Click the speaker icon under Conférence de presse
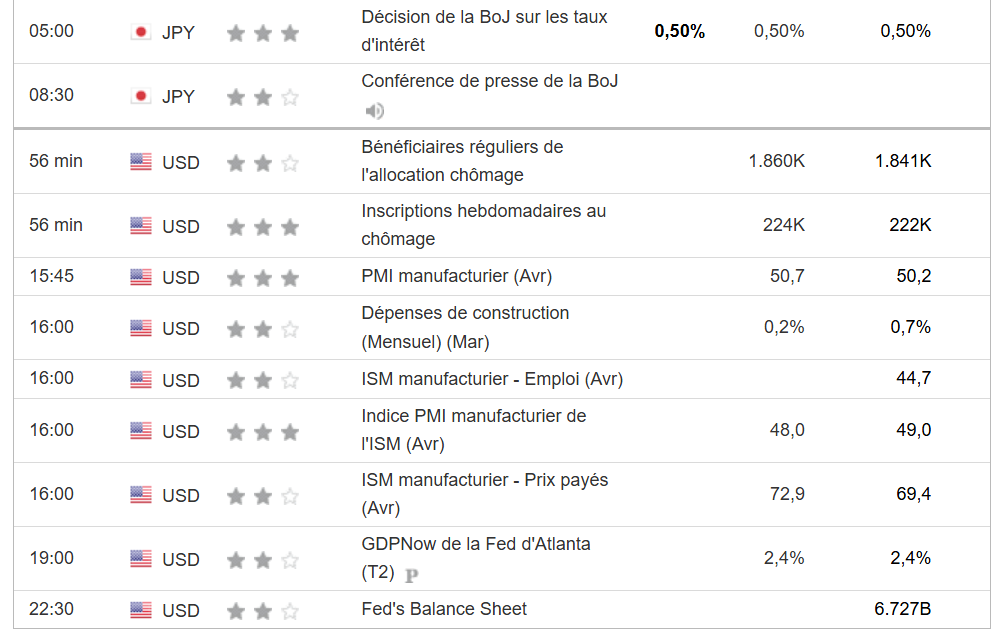Screen dimensions: 1005x637 pos(375,111)
